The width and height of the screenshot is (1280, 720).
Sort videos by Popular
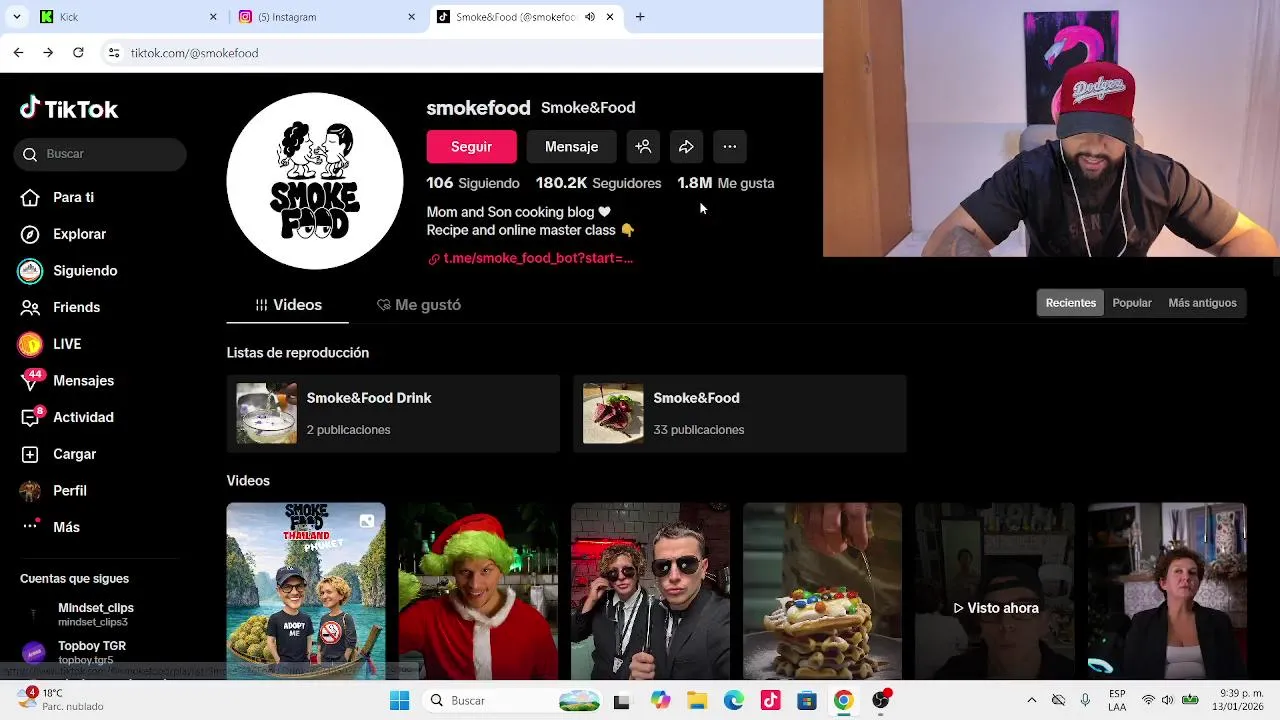click(x=1132, y=303)
